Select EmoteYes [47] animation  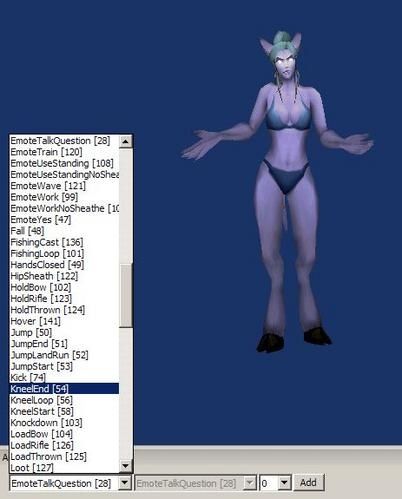[x=64, y=220]
